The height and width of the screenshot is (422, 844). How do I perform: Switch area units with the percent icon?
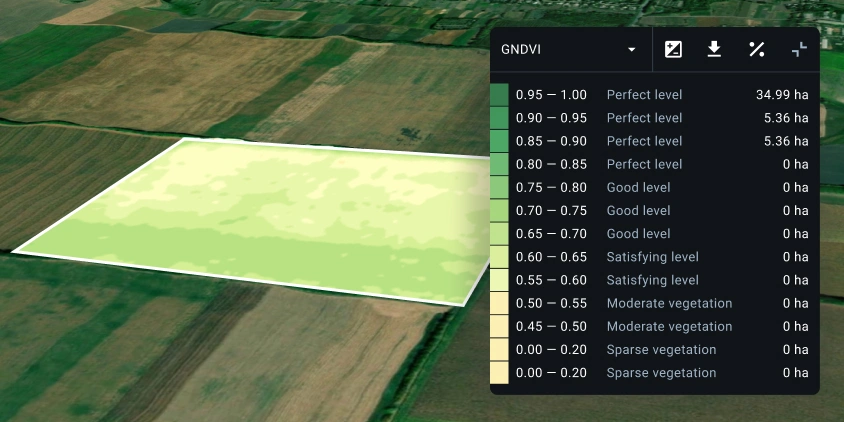[x=756, y=50]
